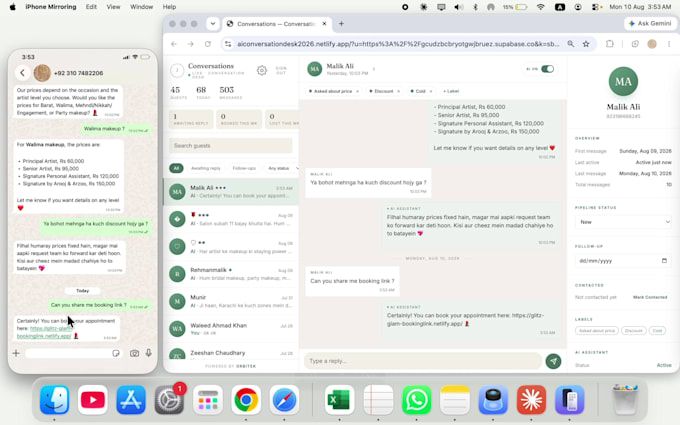This screenshot has width=680, height=425.
Task: Open WhatsApp from the Dock
Action: point(416,399)
